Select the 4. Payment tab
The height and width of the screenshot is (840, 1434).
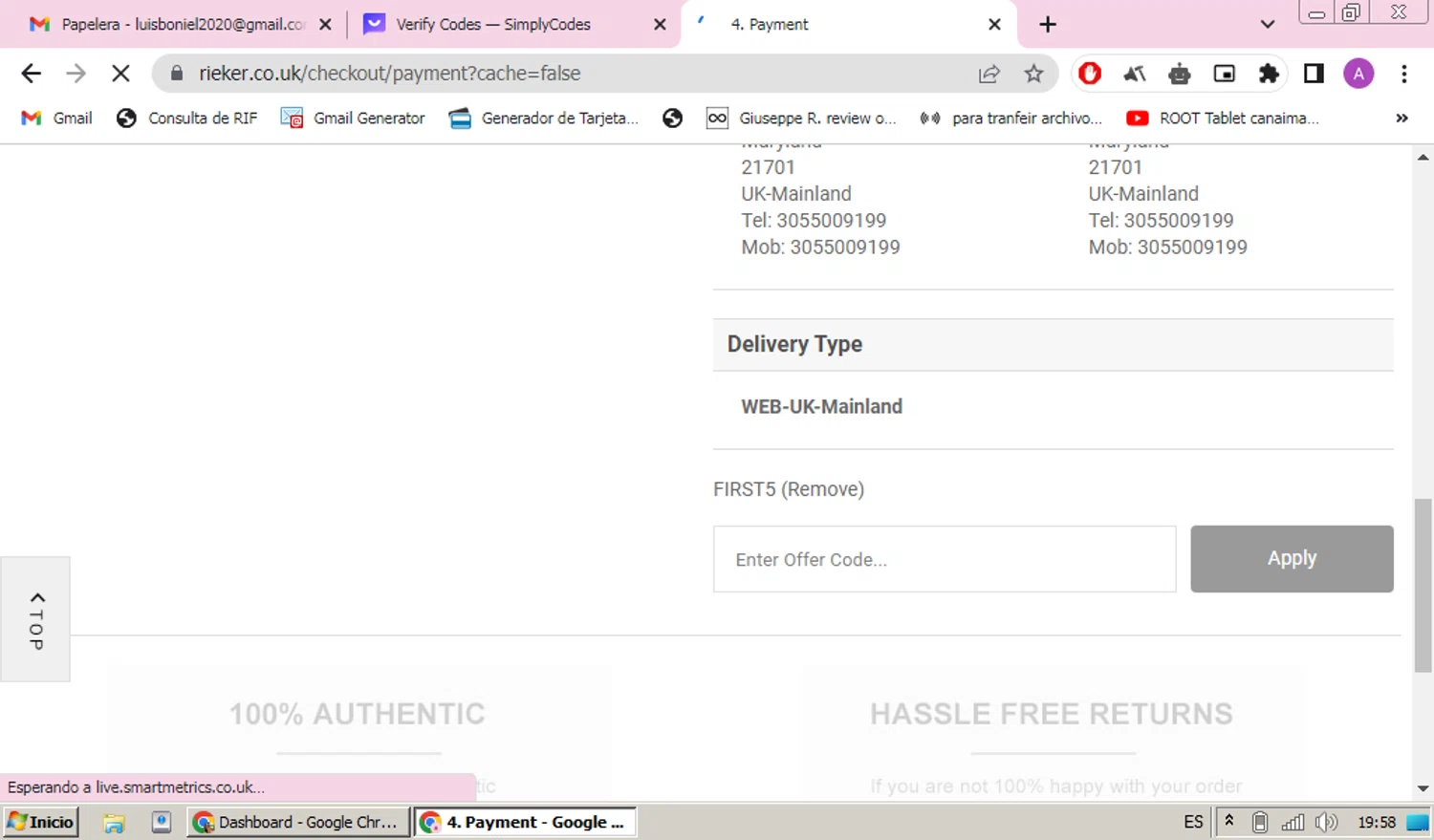[770, 25]
